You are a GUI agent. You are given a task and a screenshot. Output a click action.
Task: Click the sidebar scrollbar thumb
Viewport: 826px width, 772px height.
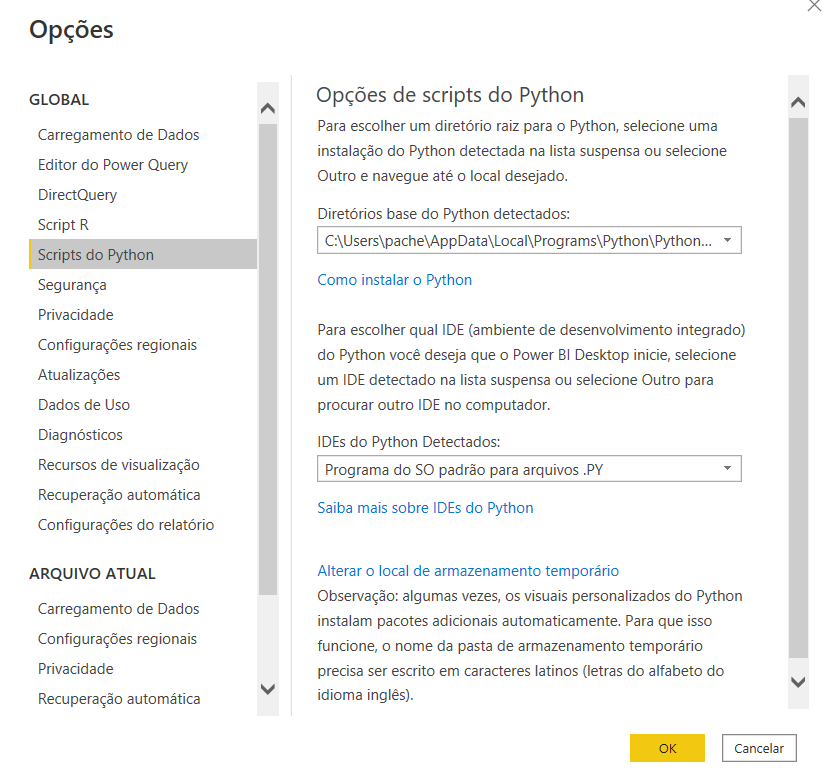(x=268, y=359)
